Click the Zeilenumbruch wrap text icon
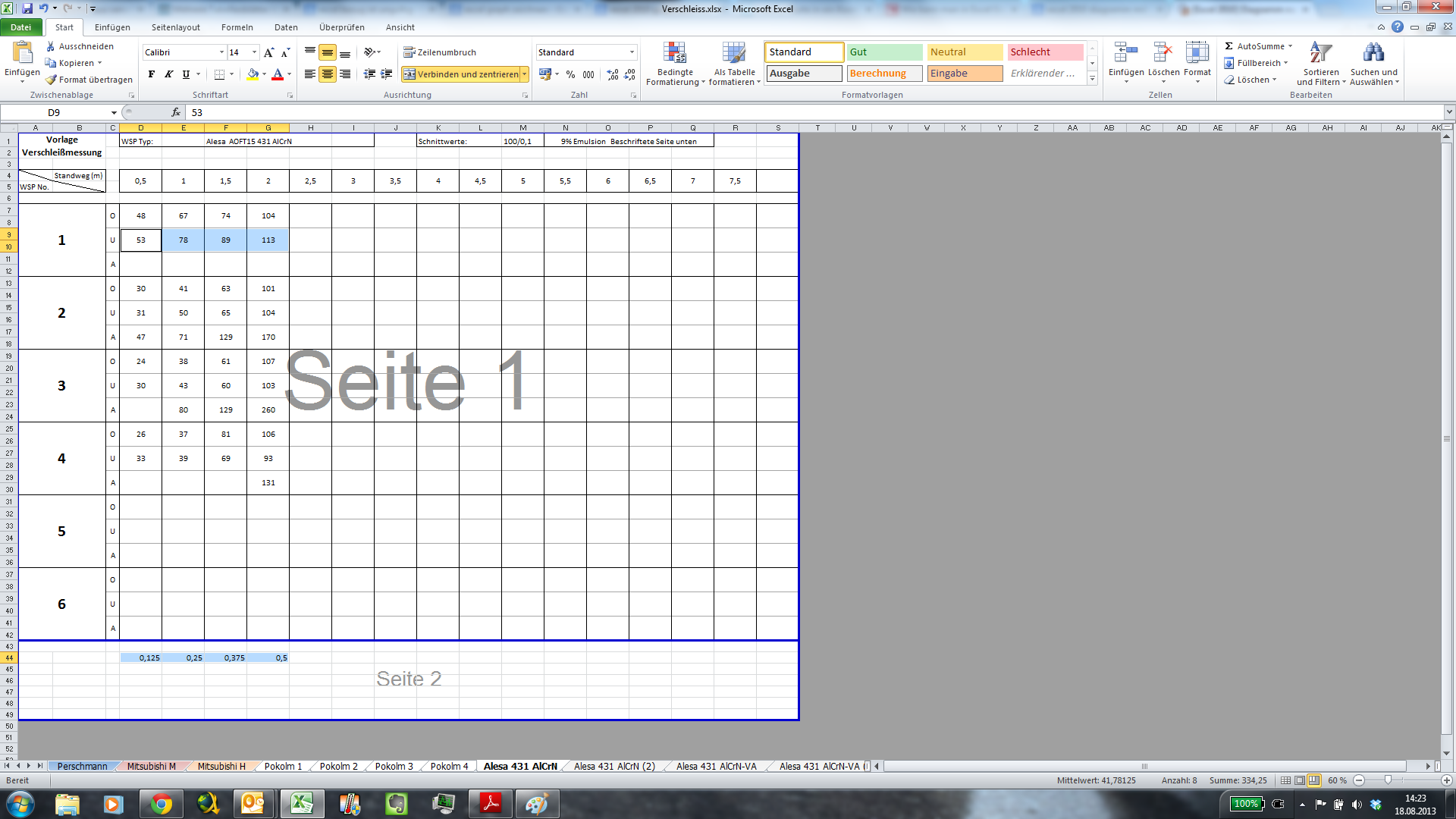The image size is (1456, 819). point(409,52)
